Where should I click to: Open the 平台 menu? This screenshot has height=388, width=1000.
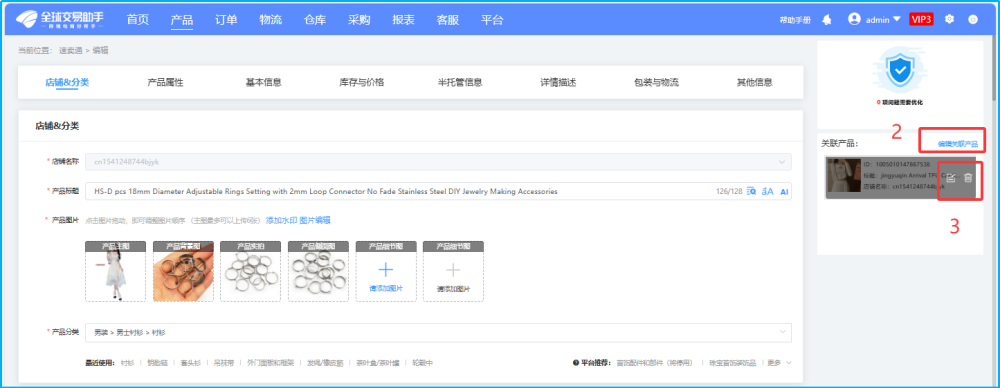[492, 20]
